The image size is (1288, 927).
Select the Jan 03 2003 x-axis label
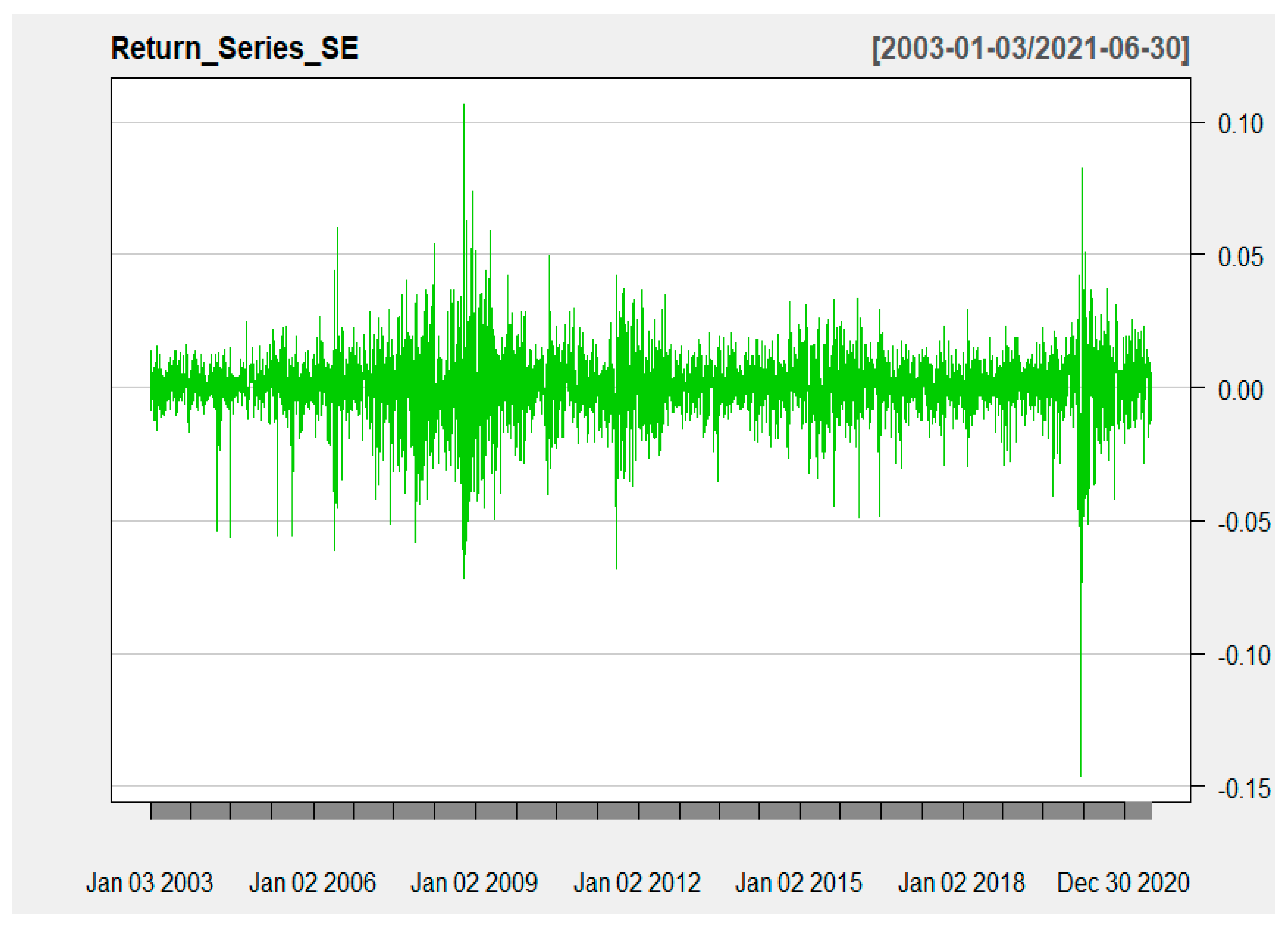pyautogui.click(x=150, y=883)
